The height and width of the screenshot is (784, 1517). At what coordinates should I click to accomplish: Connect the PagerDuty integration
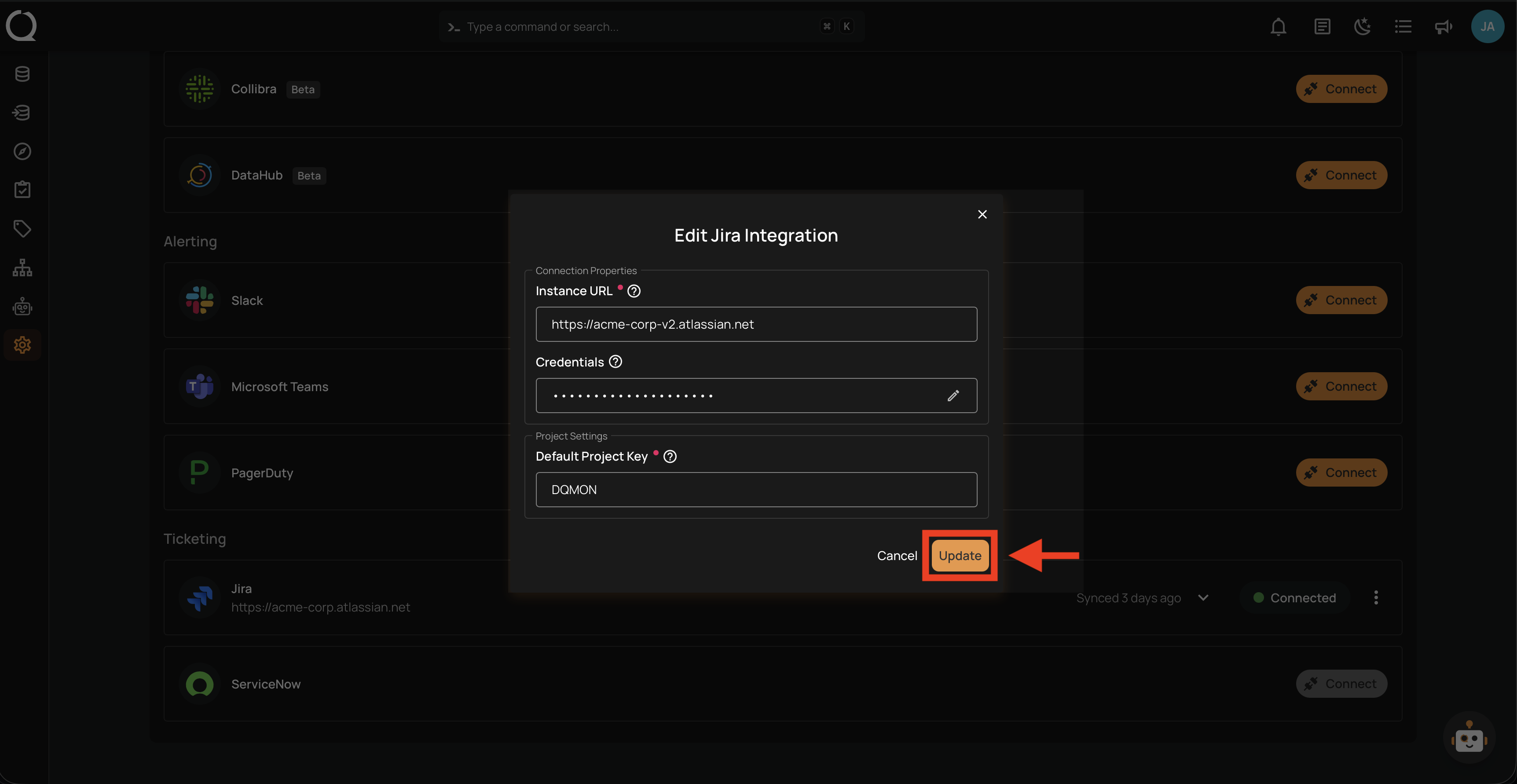click(1341, 473)
